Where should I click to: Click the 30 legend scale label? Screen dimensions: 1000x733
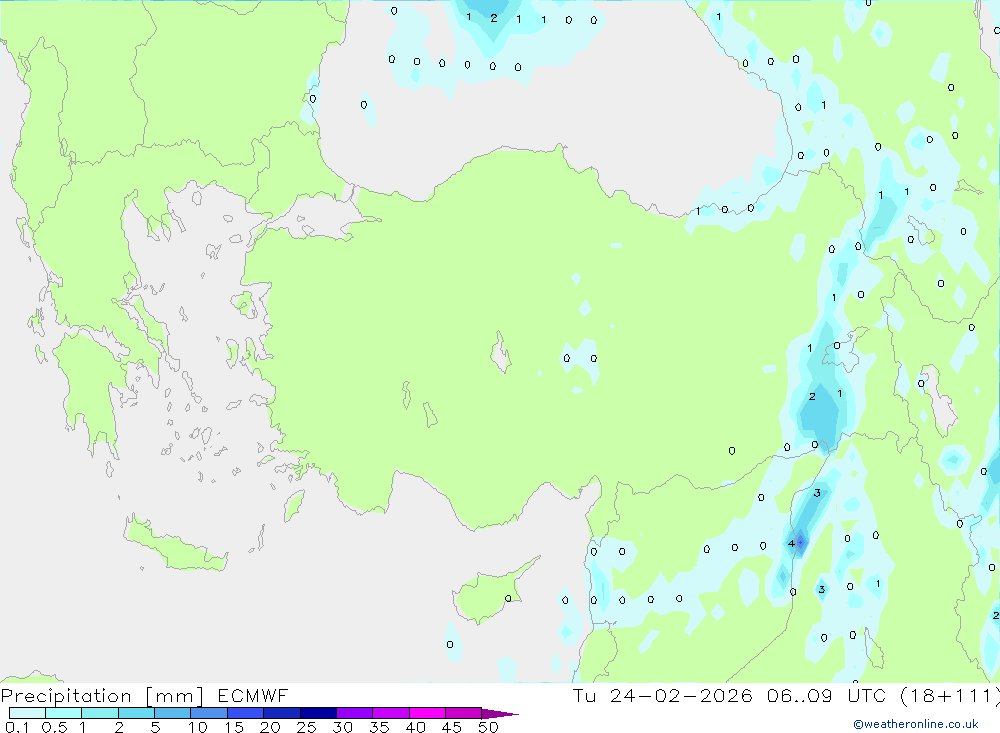tap(342, 727)
